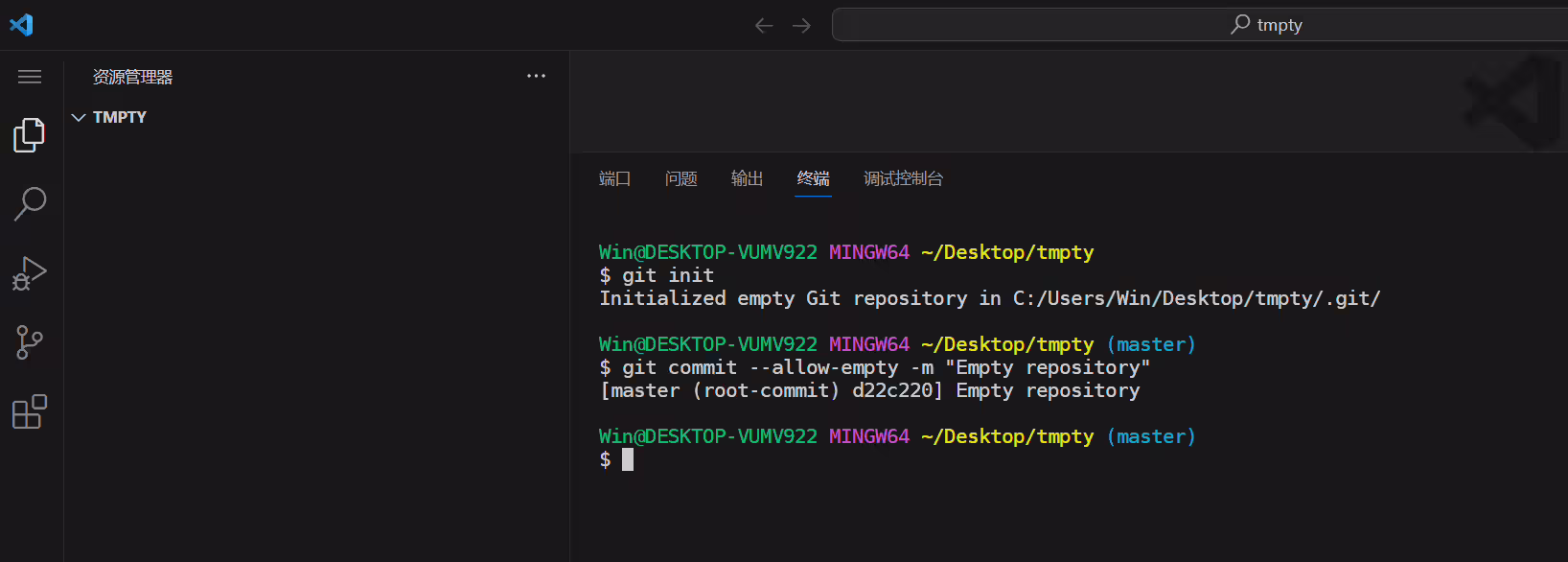Open the Extensions view
The image size is (1568, 562).
[30, 411]
